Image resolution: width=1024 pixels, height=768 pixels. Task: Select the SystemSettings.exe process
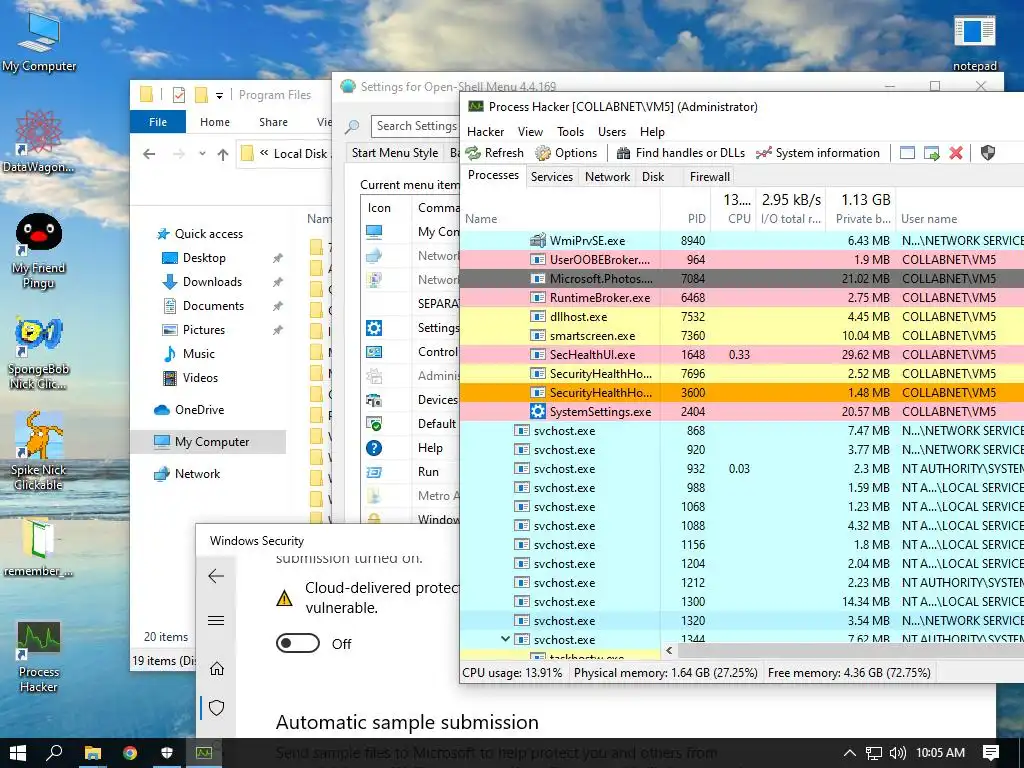click(742, 412)
